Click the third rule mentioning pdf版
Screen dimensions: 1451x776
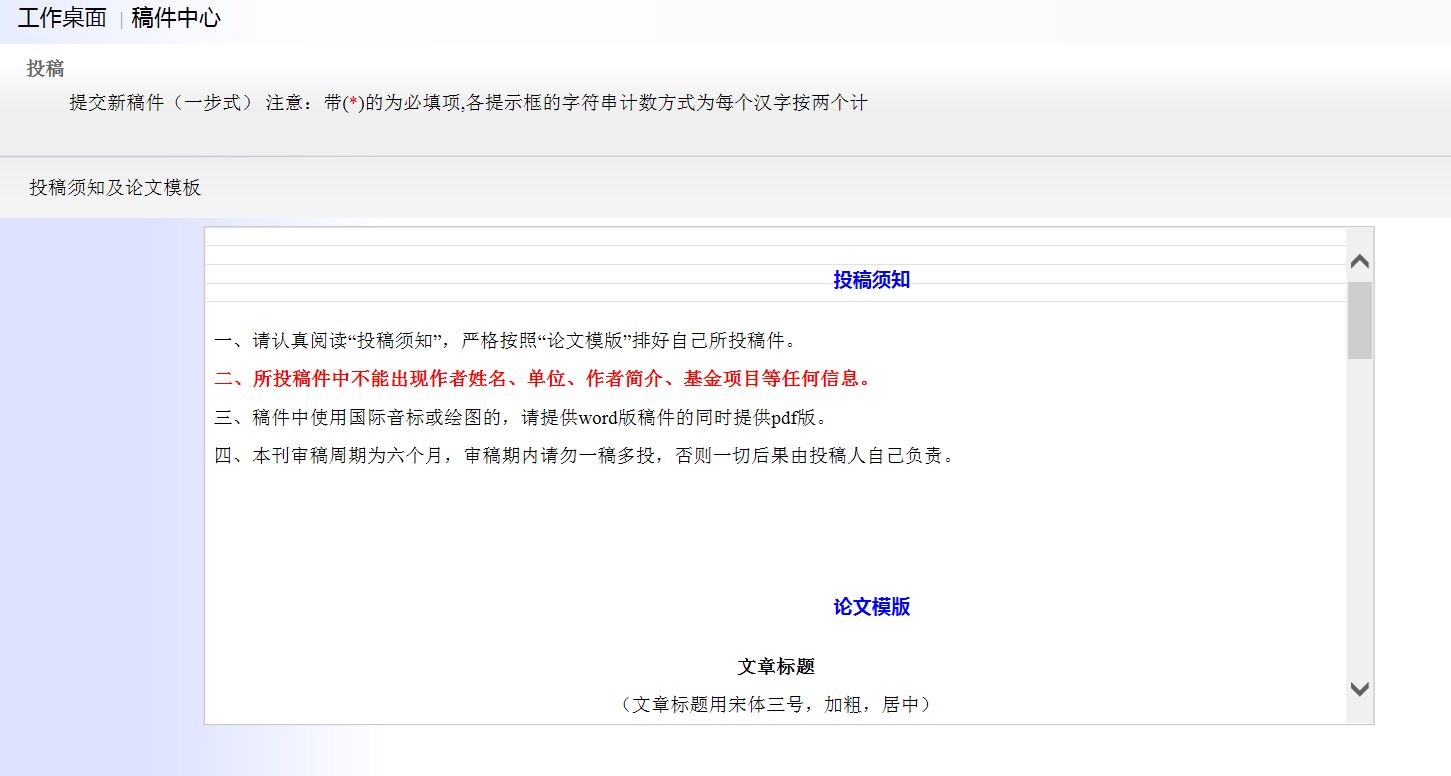coord(521,417)
